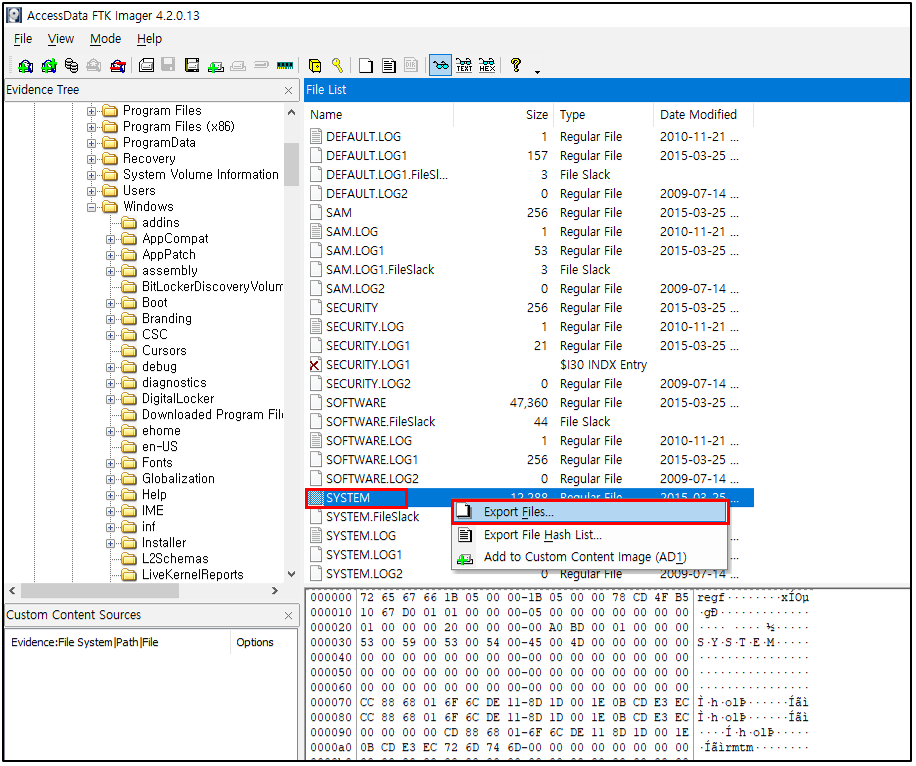
Task: Select DEFAULT.LOG file in list
Action: 363,137
